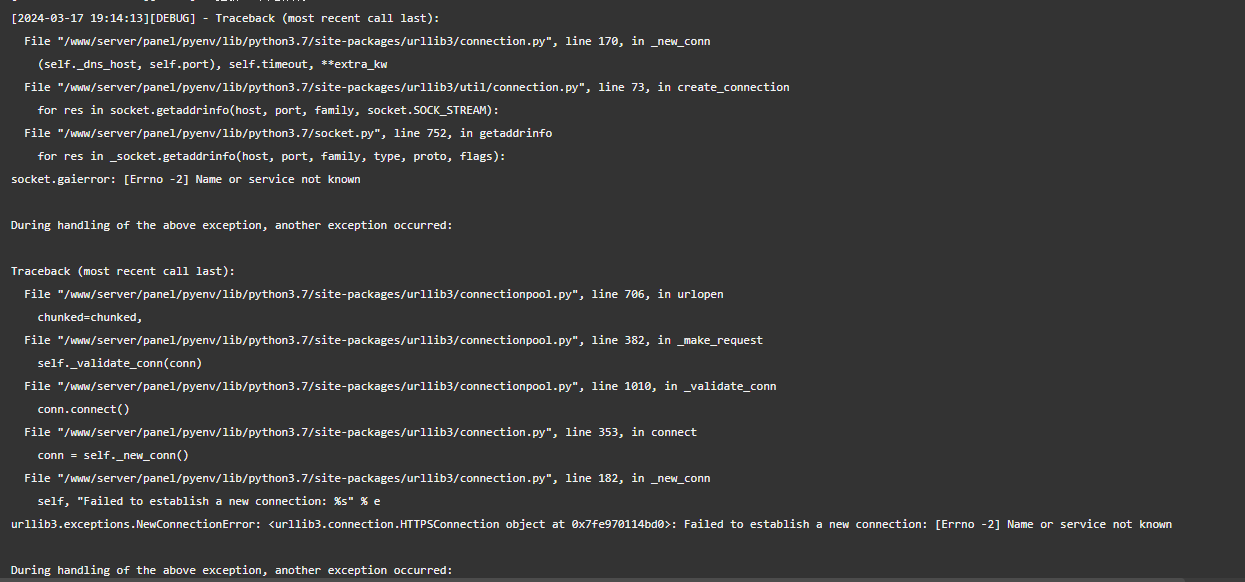Click the line 170 in _new_conn file path
Image resolution: width=1245 pixels, height=582 pixels.
point(367,41)
